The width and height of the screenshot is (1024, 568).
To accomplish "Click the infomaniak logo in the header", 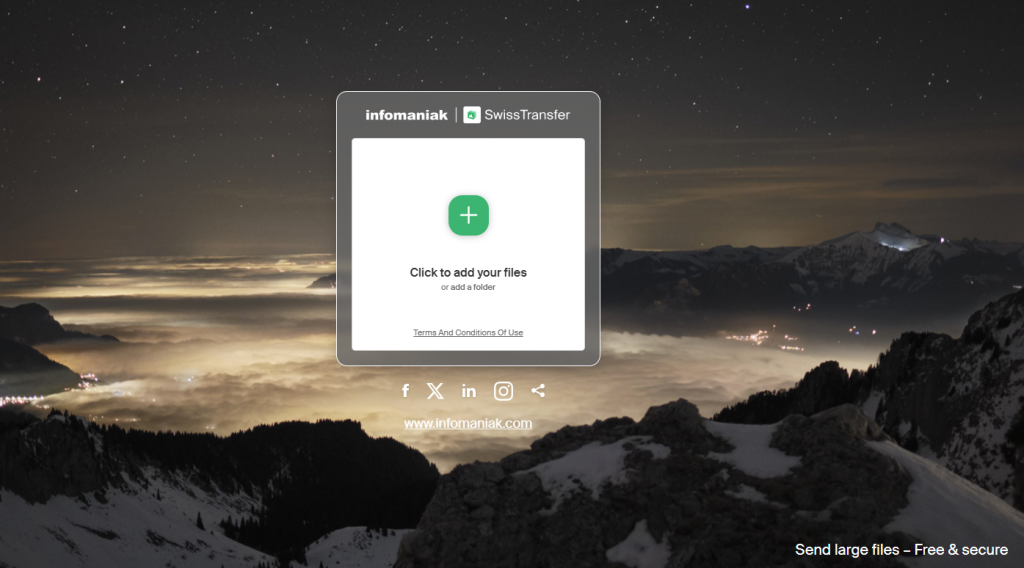I will click(406, 115).
